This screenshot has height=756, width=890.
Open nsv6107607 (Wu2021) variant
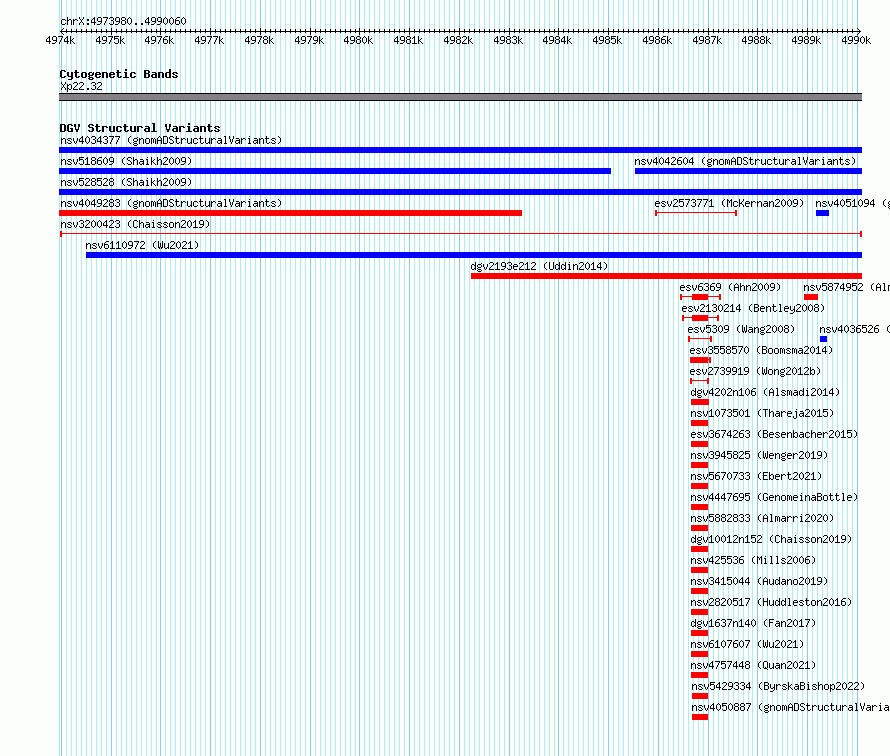click(x=748, y=644)
